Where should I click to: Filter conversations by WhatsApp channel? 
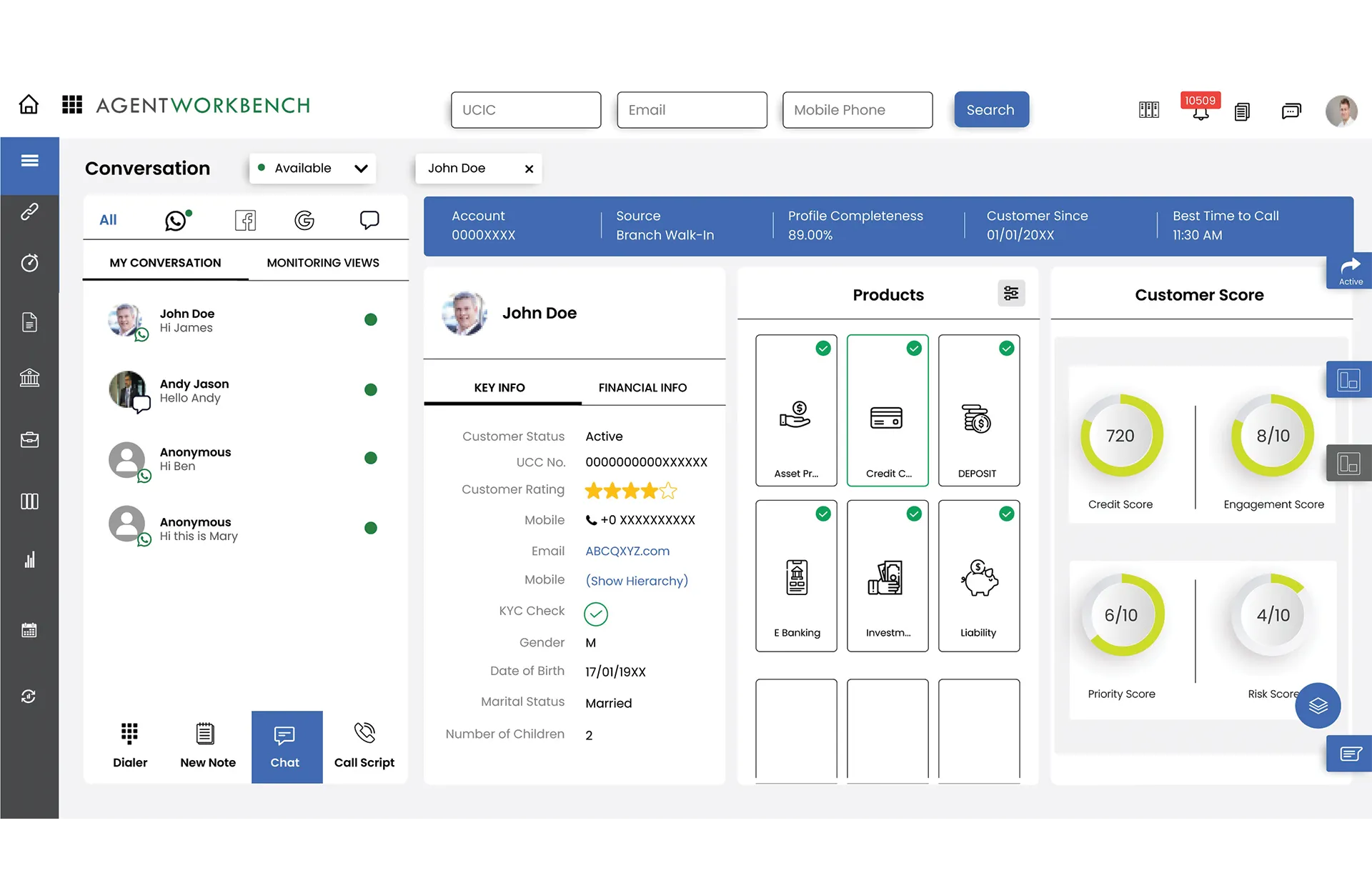(x=176, y=220)
